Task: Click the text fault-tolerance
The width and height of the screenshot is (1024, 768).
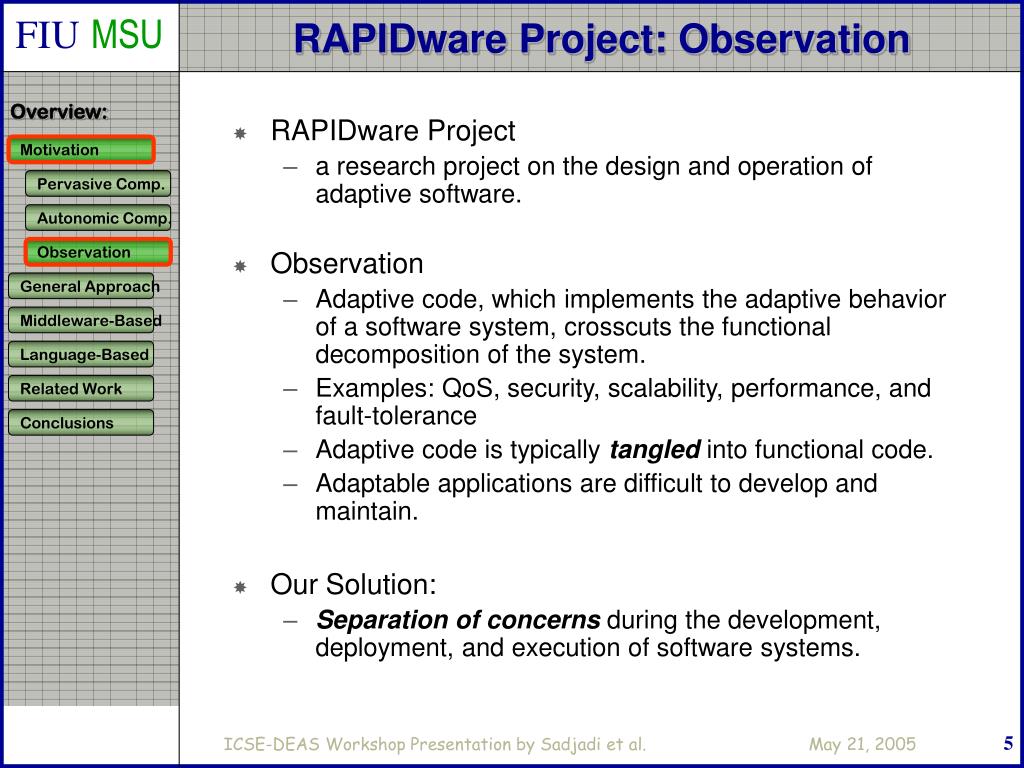Action: click(396, 416)
